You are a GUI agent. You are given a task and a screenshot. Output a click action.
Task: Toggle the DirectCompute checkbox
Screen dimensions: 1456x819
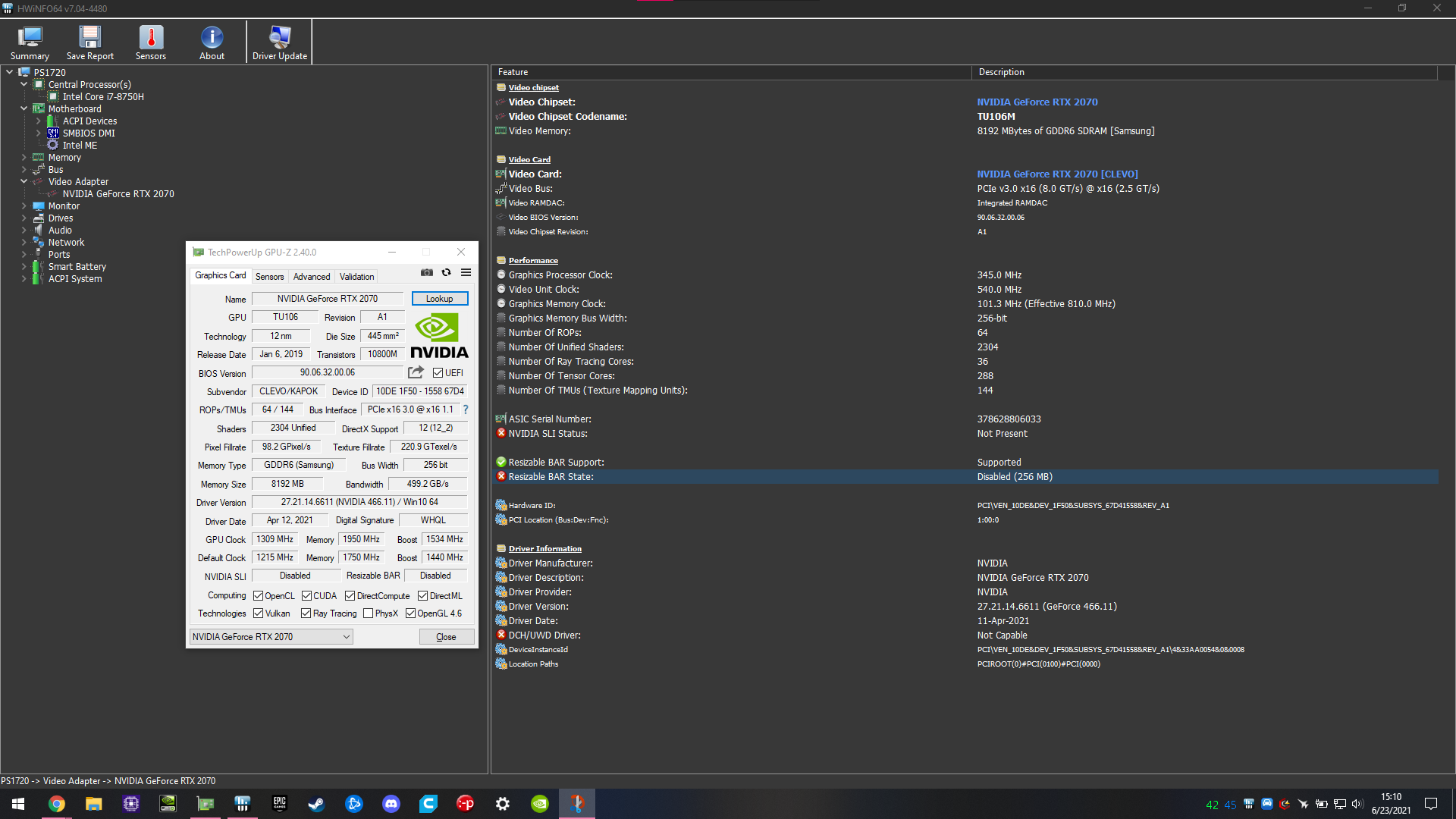[x=350, y=596]
